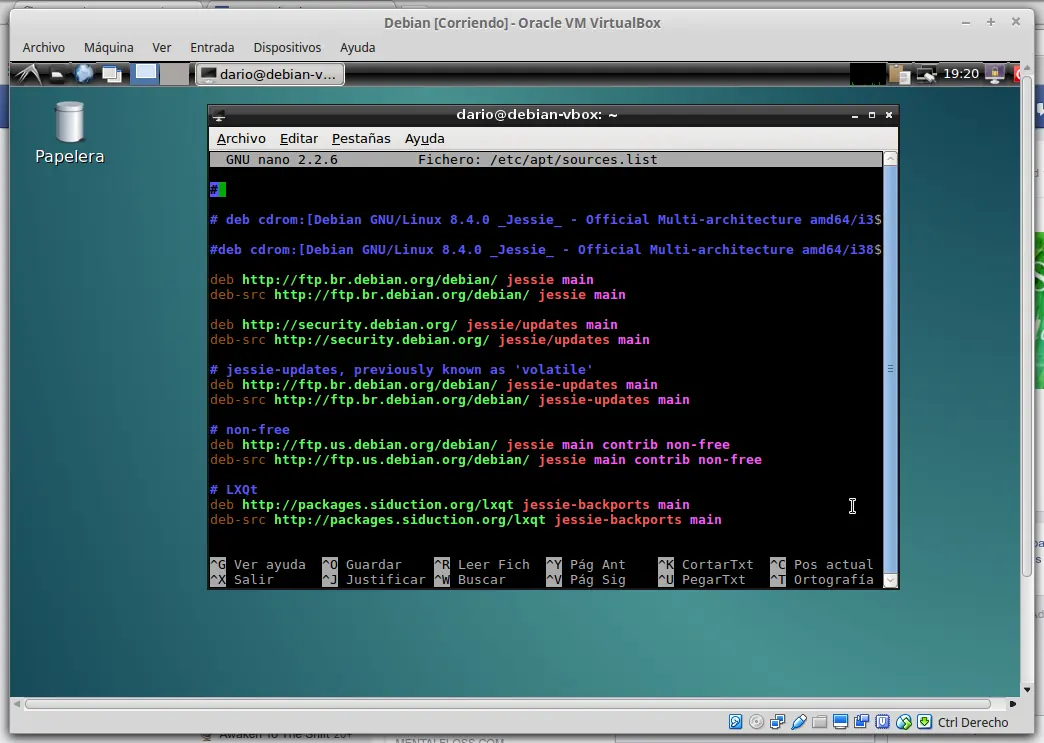Click the Ctrl Derecho host key label
Viewport: 1044px width, 743px height.
click(x=973, y=722)
